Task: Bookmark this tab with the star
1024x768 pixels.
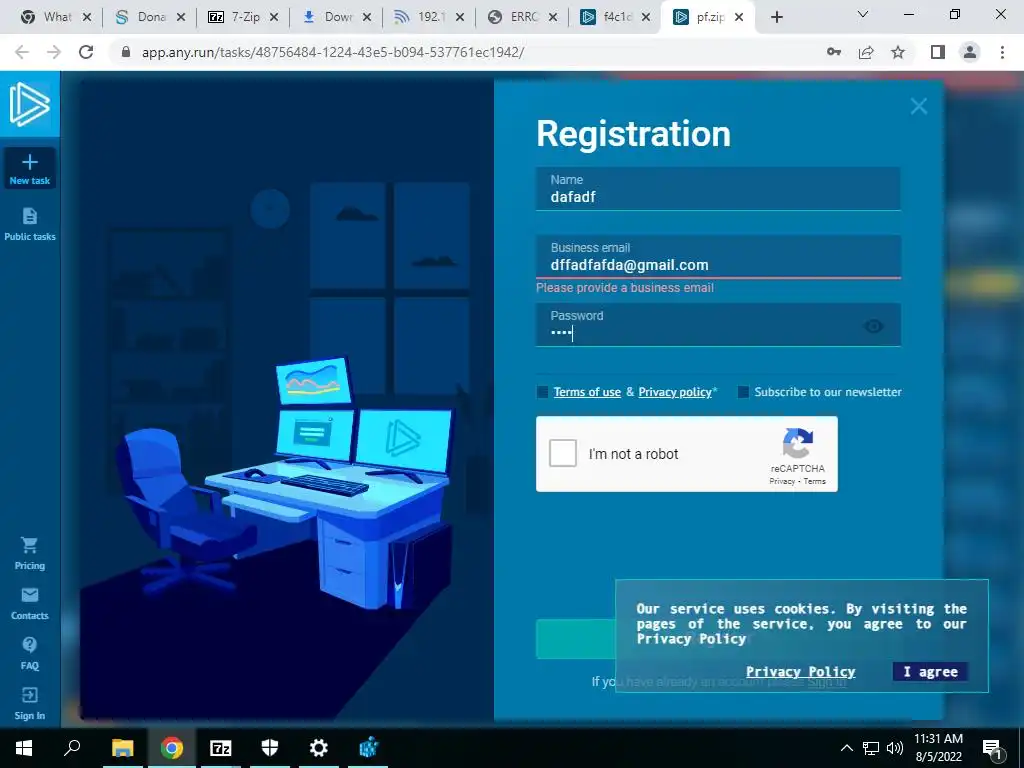Action: [x=898, y=52]
